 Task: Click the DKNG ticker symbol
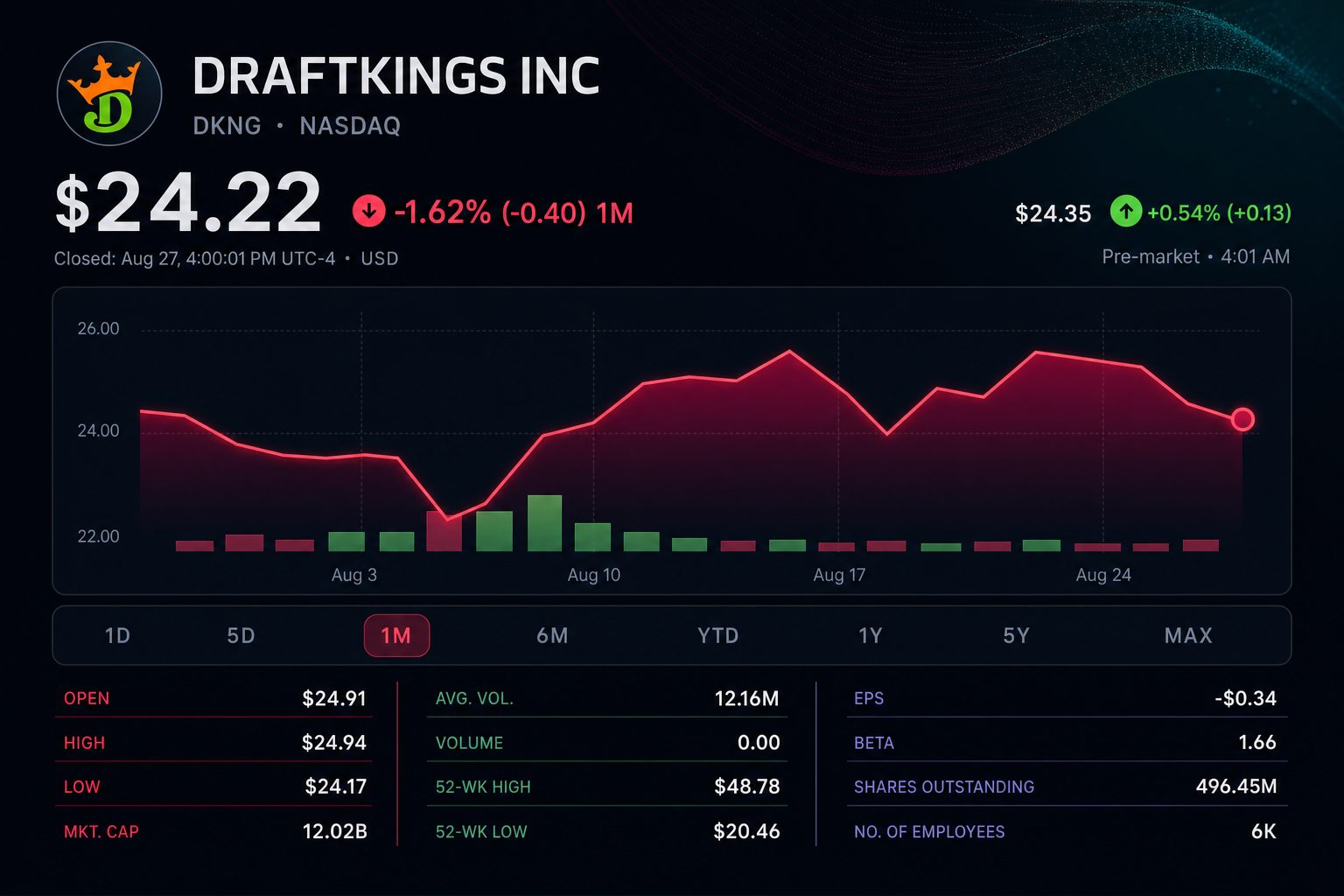click(x=227, y=126)
